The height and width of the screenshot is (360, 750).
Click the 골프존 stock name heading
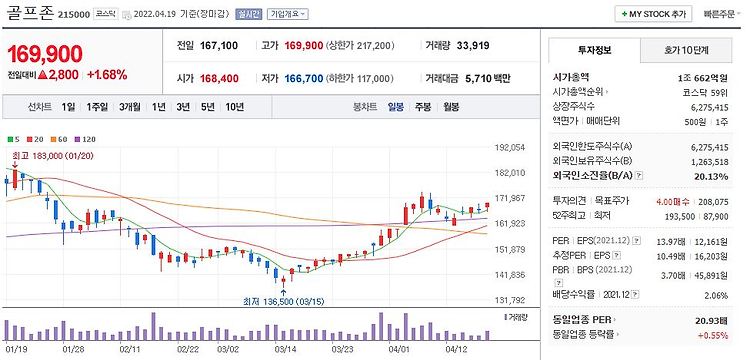click(x=31, y=13)
